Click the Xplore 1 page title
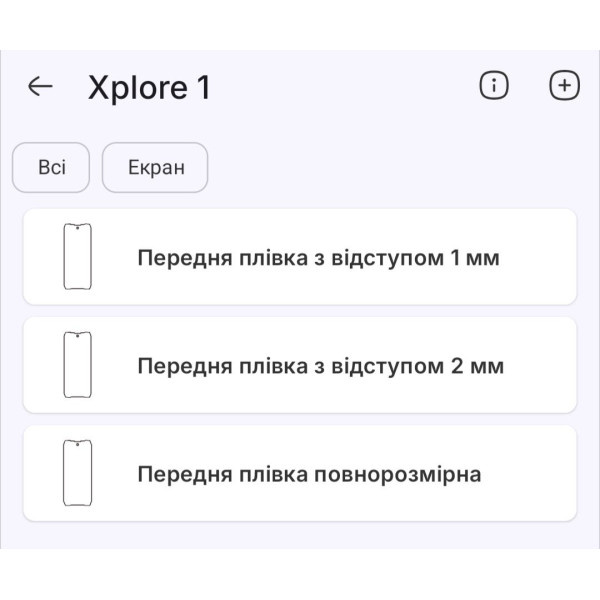Screen dimensions: 600x600 tap(149, 87)
